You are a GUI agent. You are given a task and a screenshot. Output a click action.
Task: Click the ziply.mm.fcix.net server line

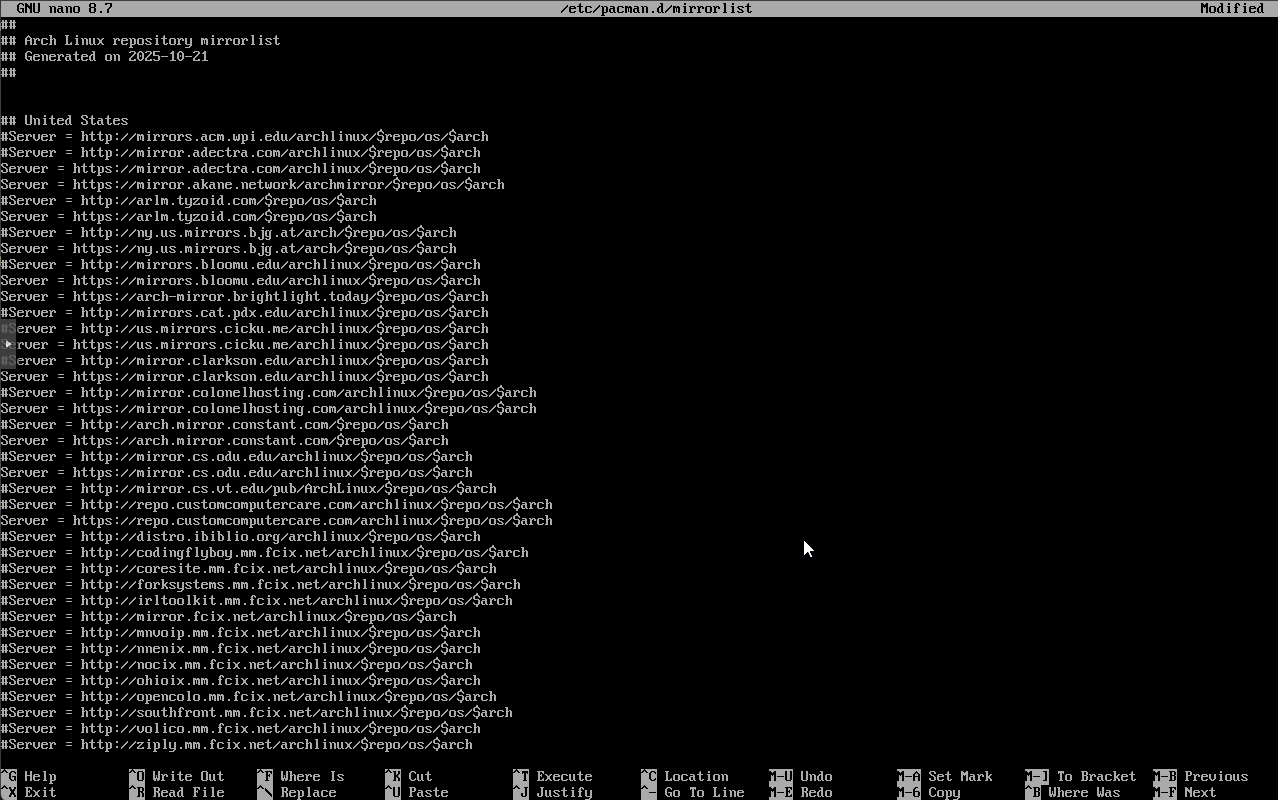pos(236,744)
